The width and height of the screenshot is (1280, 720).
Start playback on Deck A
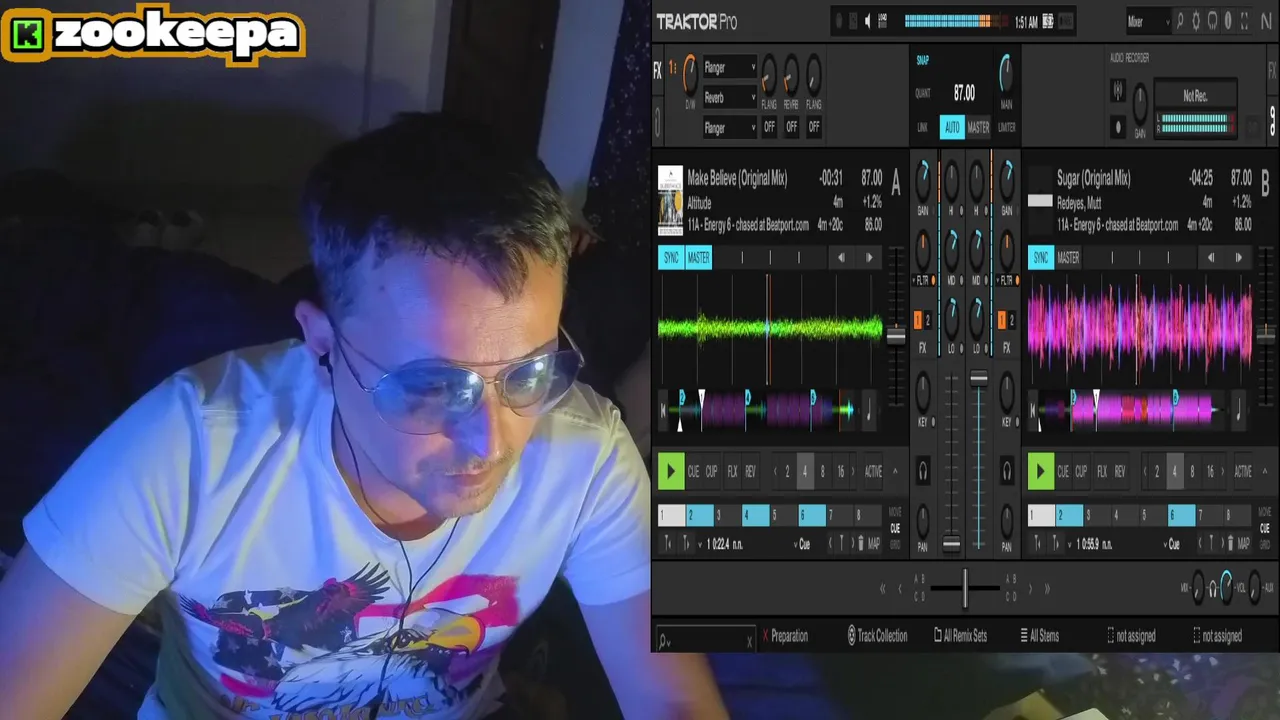(x=670, y=471)
